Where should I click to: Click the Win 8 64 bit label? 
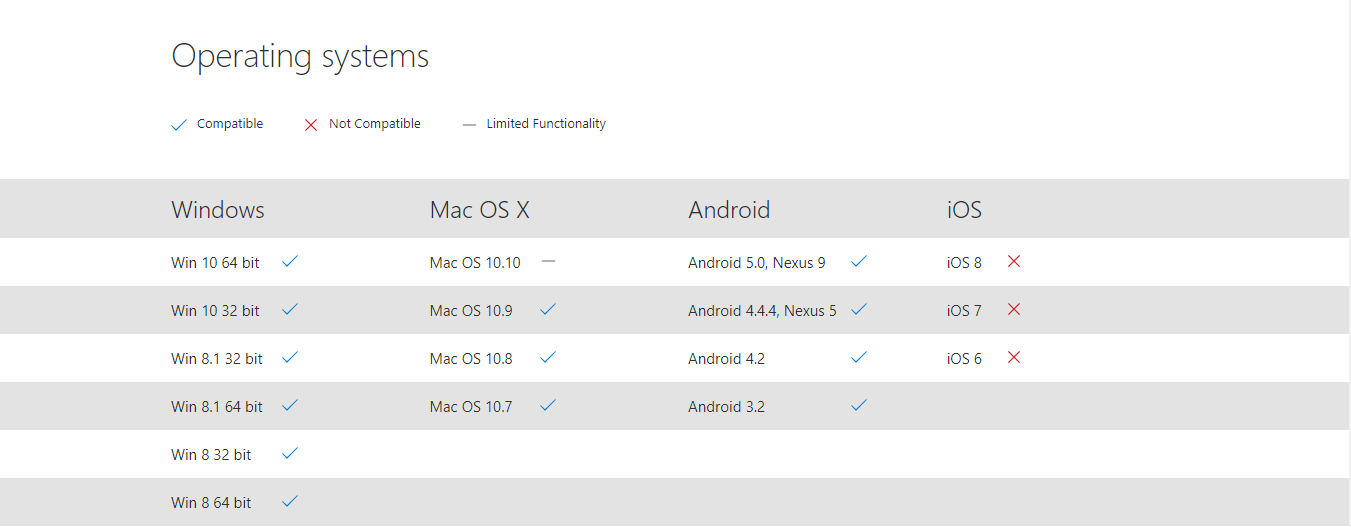pyautogui.click(x=211, y=502)
